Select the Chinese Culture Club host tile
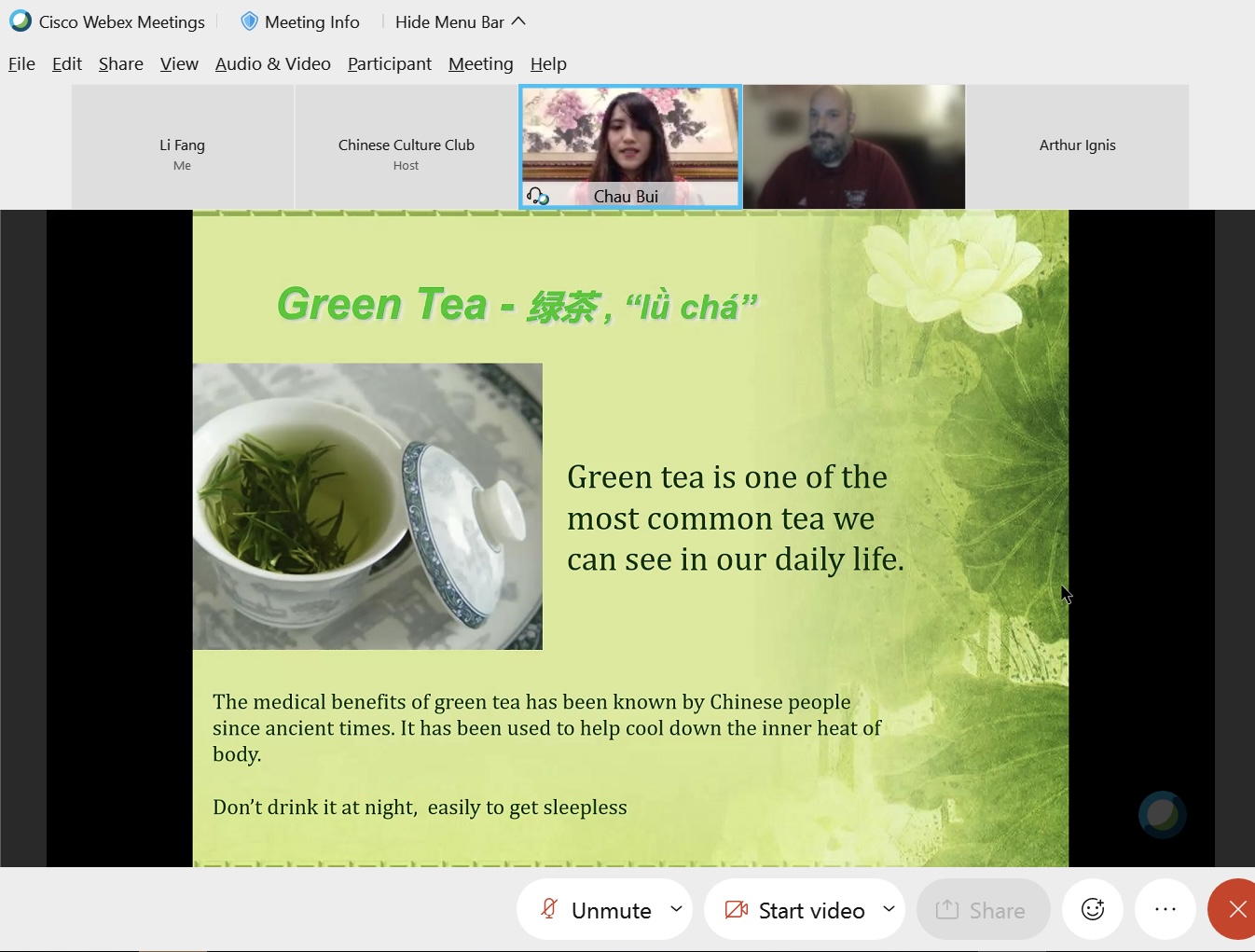The width and height of the screenshot is (1255, 952). pos(406,146)
